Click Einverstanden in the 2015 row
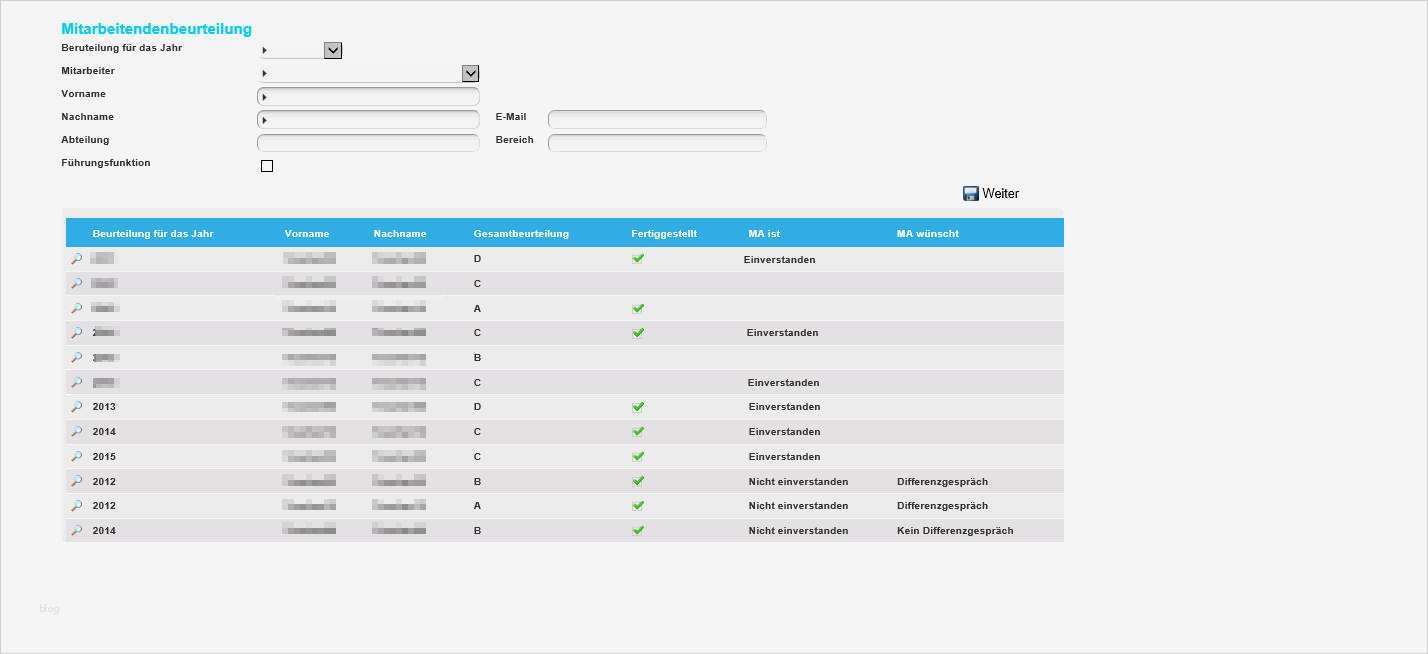 coord(784,457)
